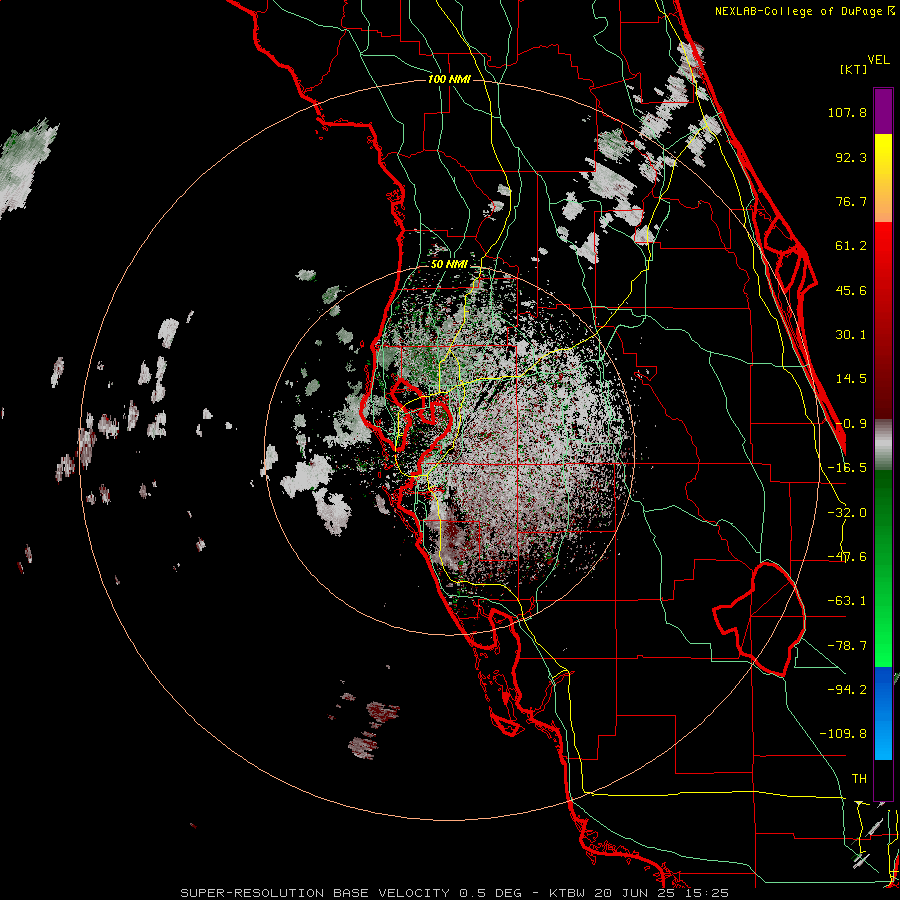Click the -78.7 velocity scale value
Screen dimensions: 900x900
coord(847,646)
